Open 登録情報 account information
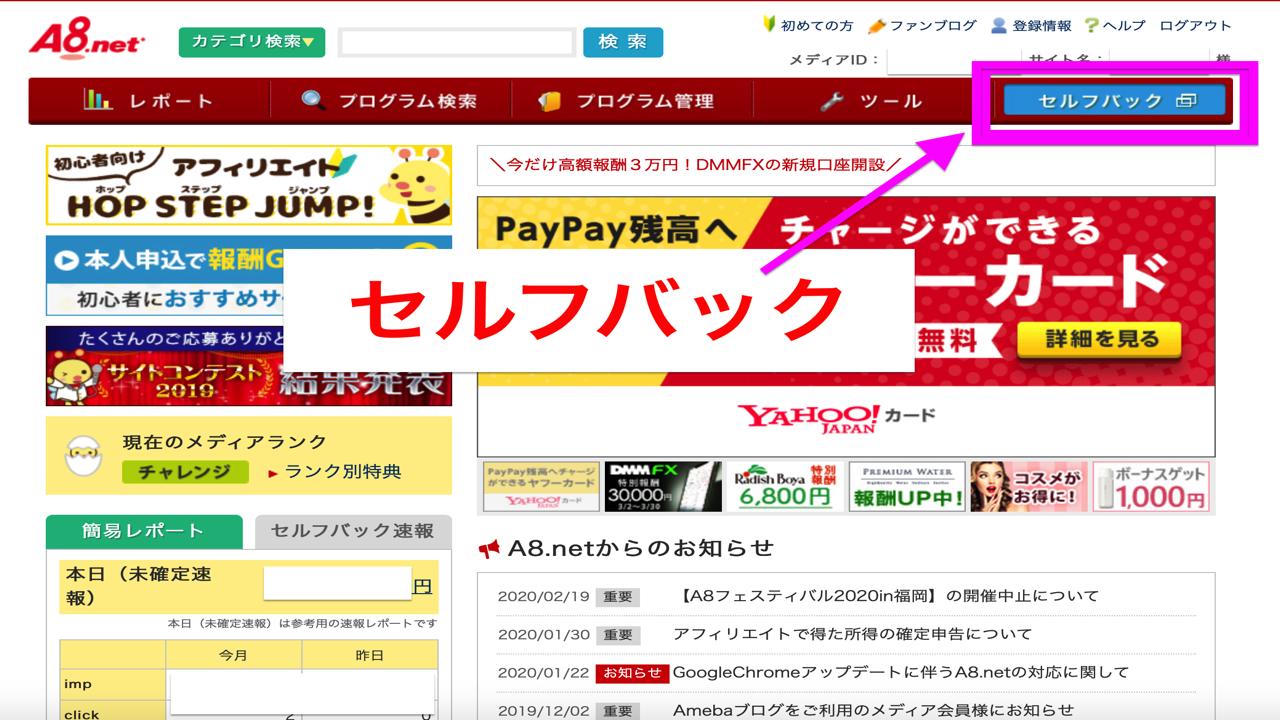The width and height of the screenshot is (1280, 720). click(1031, 25)
